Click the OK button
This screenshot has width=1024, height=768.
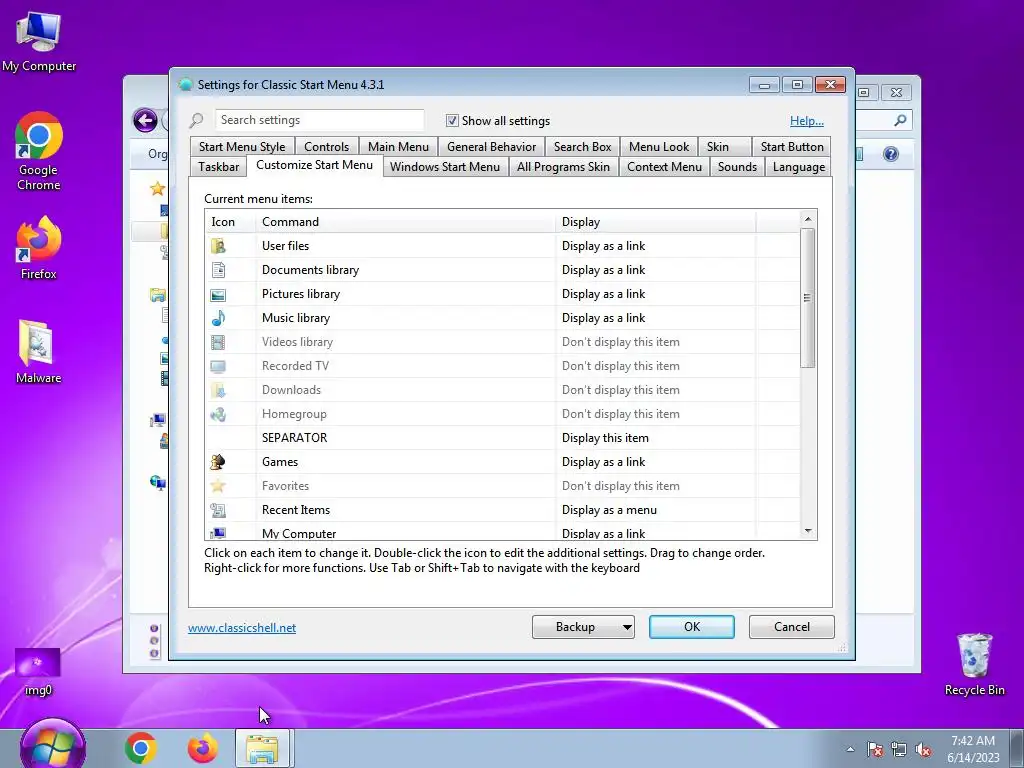[692, 627]
